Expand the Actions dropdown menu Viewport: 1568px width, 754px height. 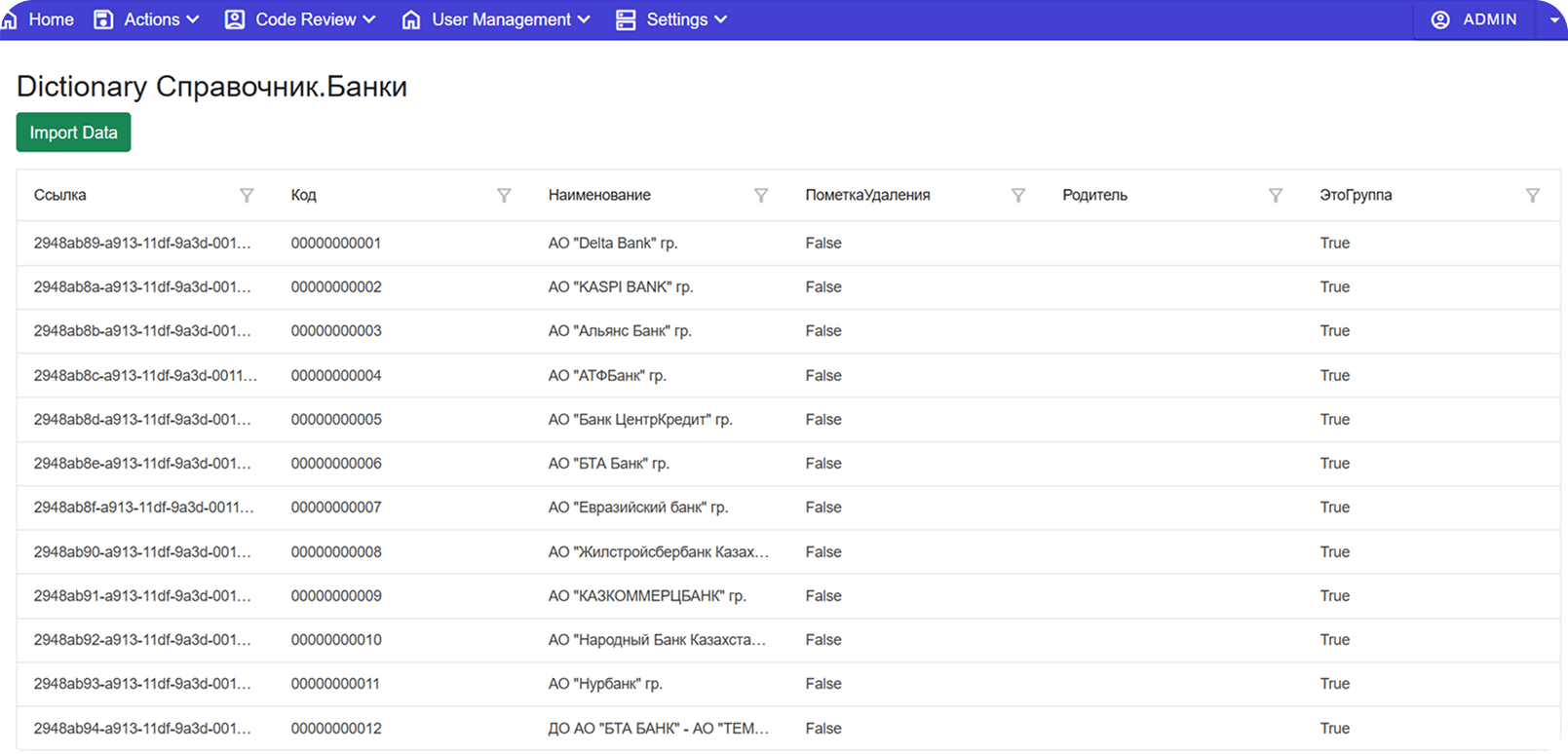146,19
